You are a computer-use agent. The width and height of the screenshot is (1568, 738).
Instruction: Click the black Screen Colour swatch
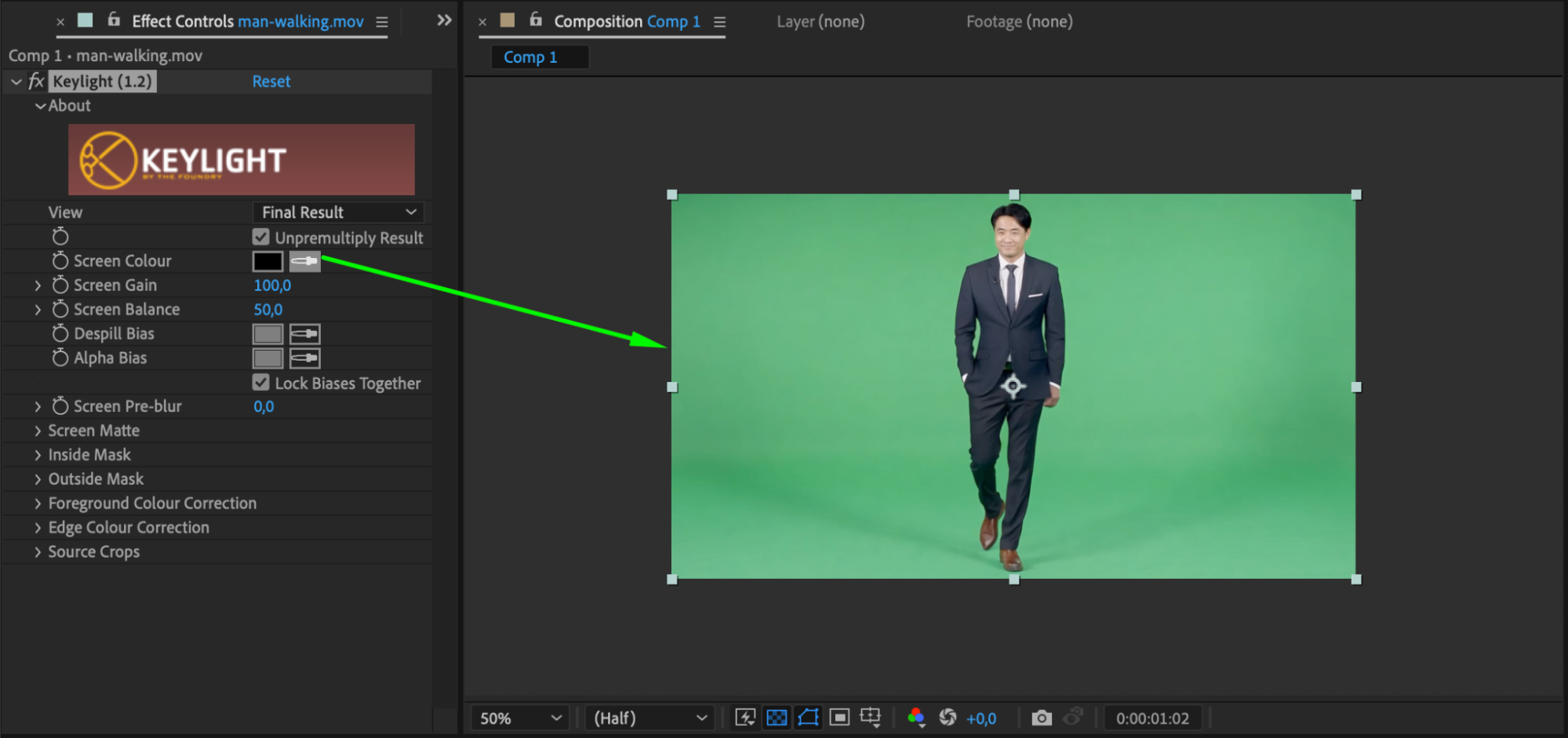point(267,261)
